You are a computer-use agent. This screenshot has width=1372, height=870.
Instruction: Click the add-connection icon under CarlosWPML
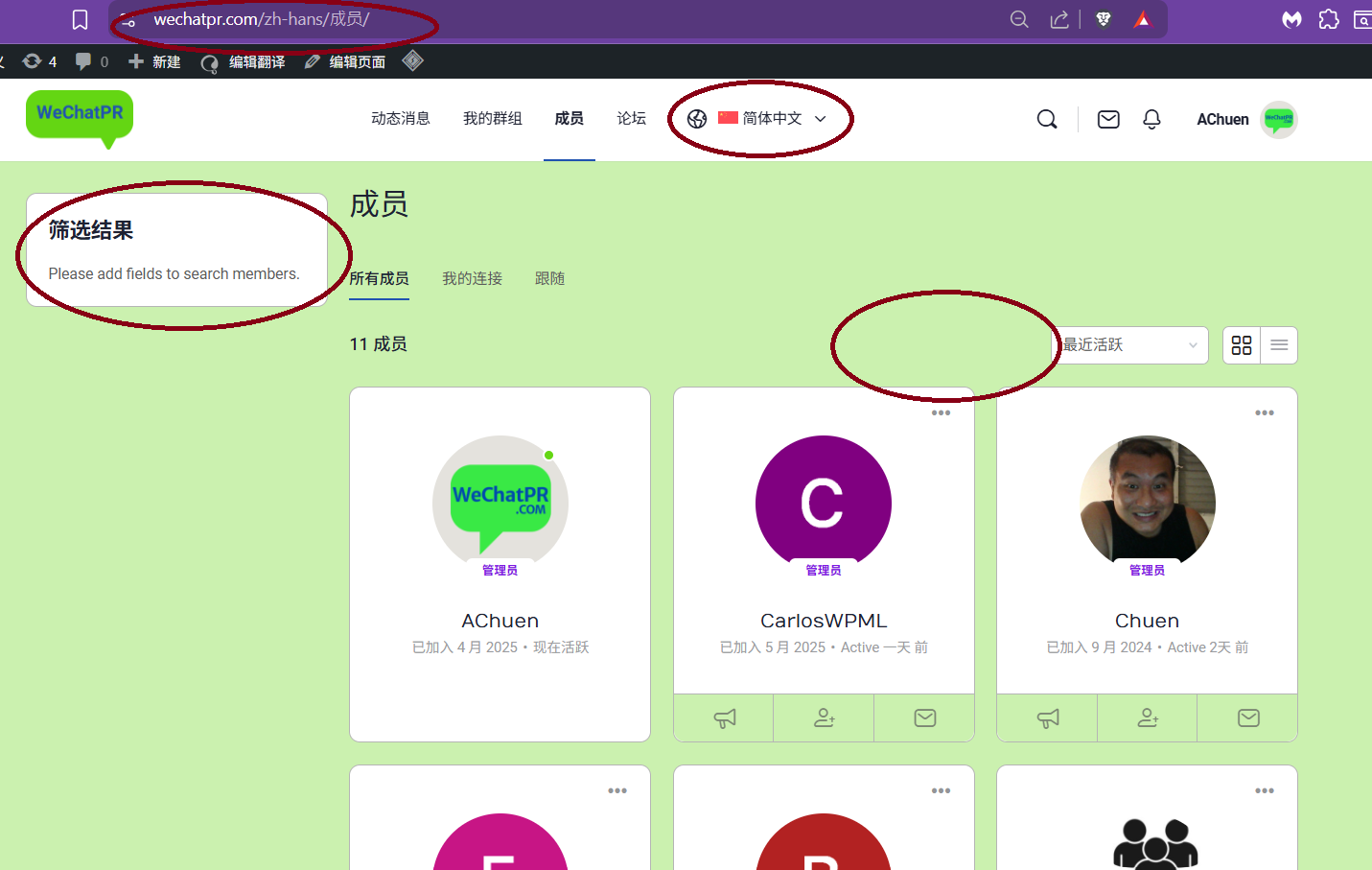pyautogui.click(x=824, y=718)
